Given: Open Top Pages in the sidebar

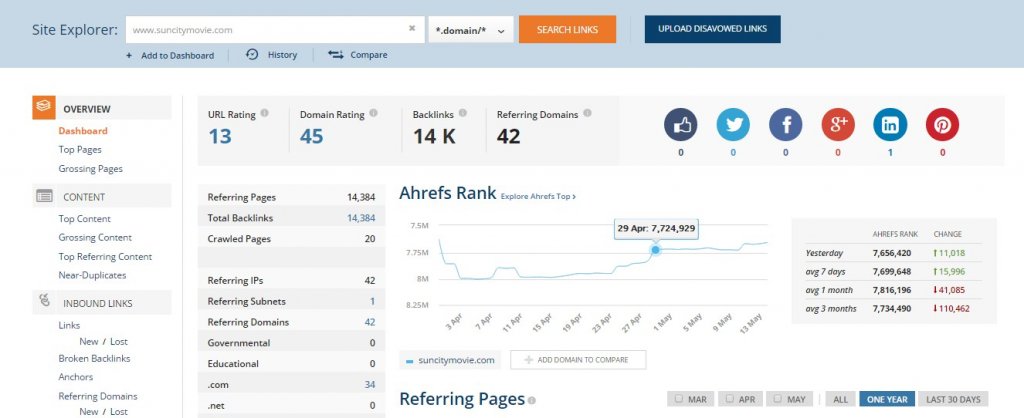Looking at the screenshot, I should click(x=80, y=150).
